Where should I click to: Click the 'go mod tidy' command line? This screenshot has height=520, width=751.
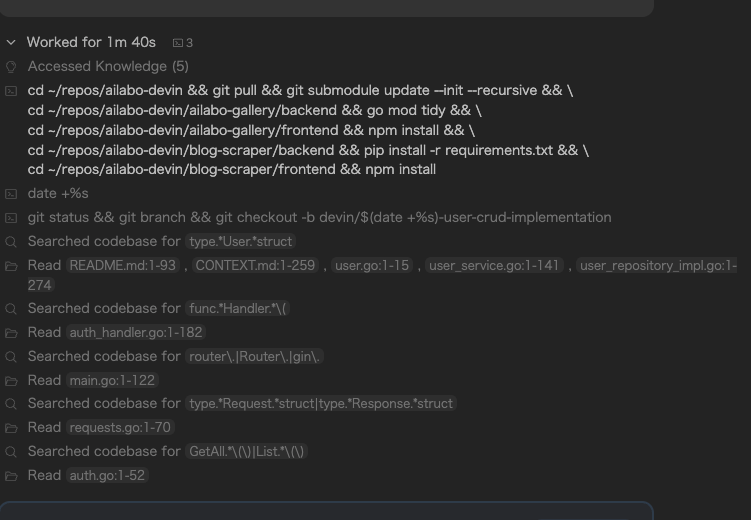click(x=255, y=110)
